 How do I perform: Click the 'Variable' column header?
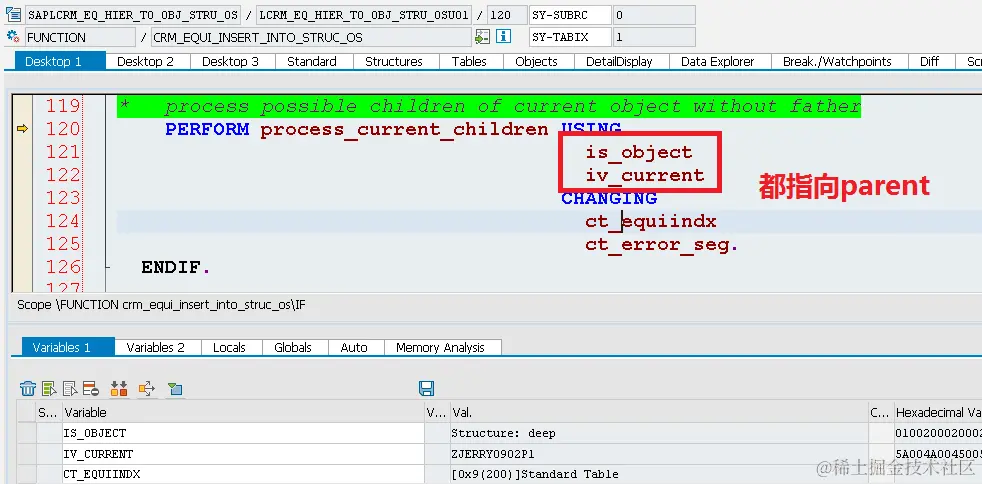point(243,413)
